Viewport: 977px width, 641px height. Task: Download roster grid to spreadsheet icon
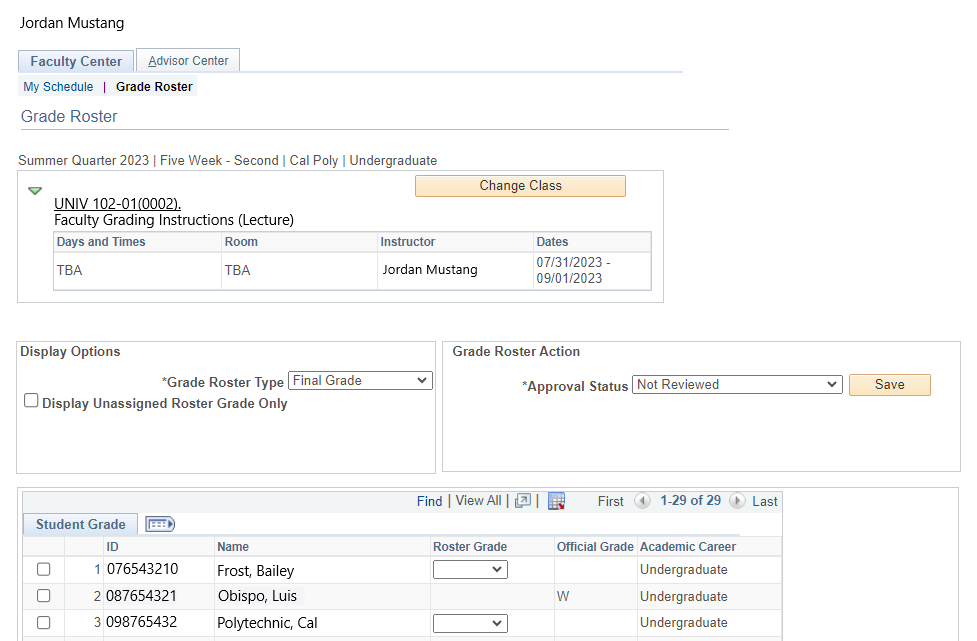[557, 501]
